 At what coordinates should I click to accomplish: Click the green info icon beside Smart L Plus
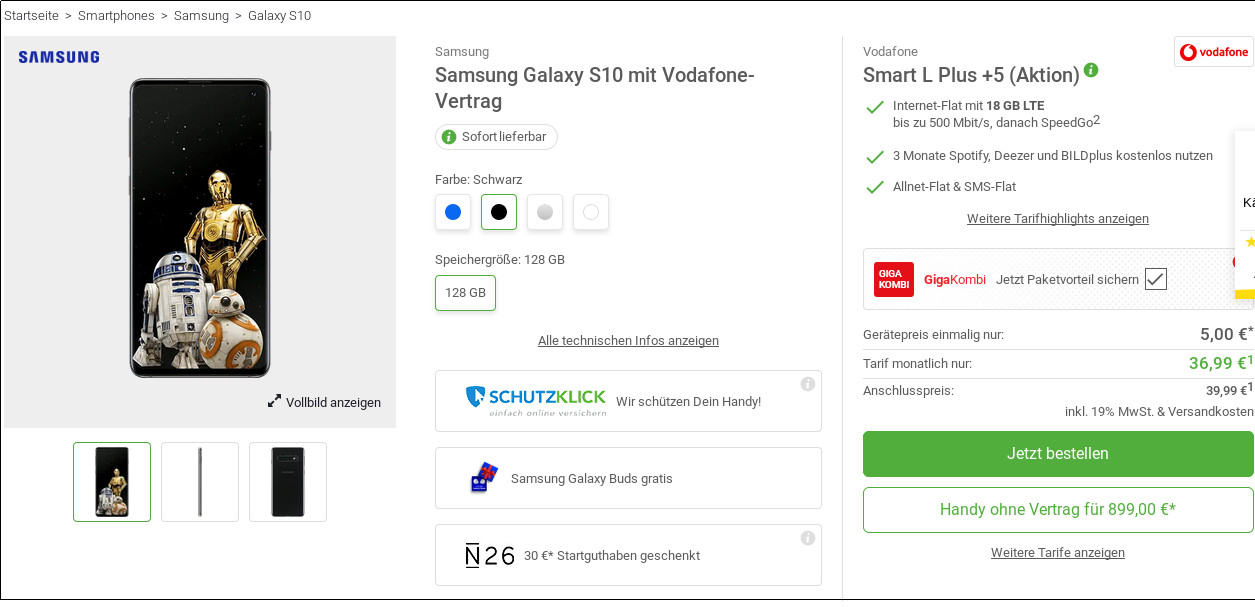click(x=1091, y=70)
